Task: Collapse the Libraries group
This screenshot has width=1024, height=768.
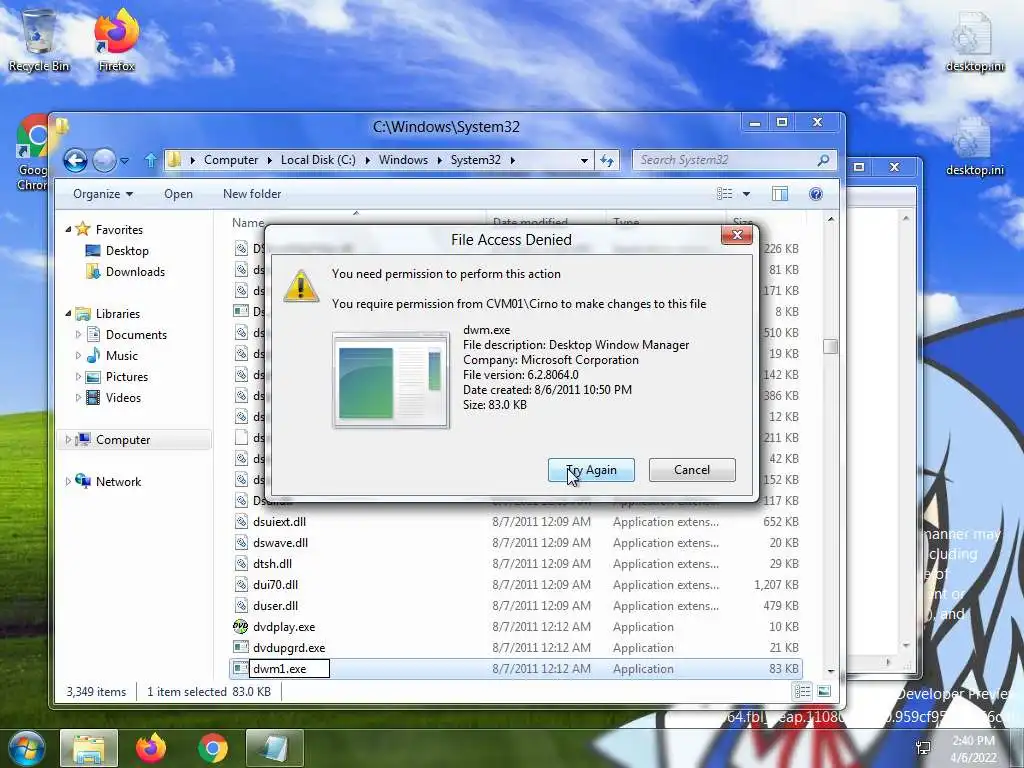Action: point(68,313)
